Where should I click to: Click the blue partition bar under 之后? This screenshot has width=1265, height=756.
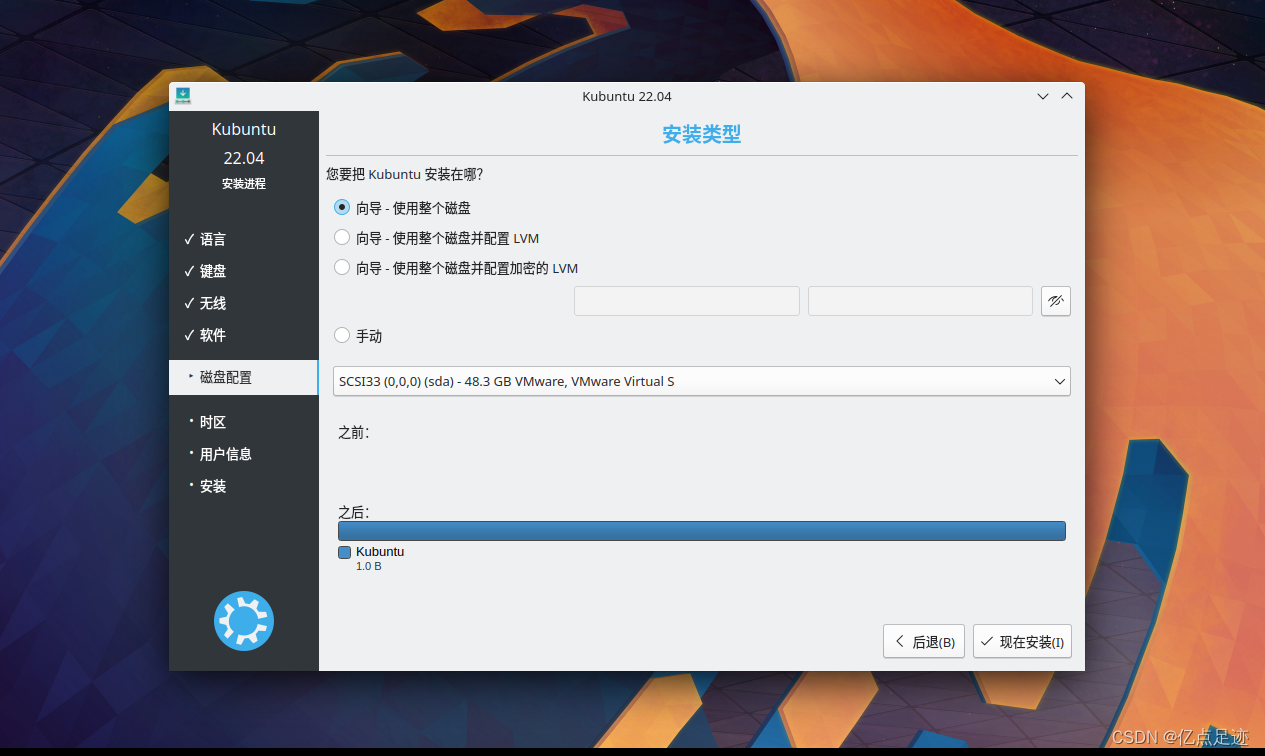[x=701, y=531]
